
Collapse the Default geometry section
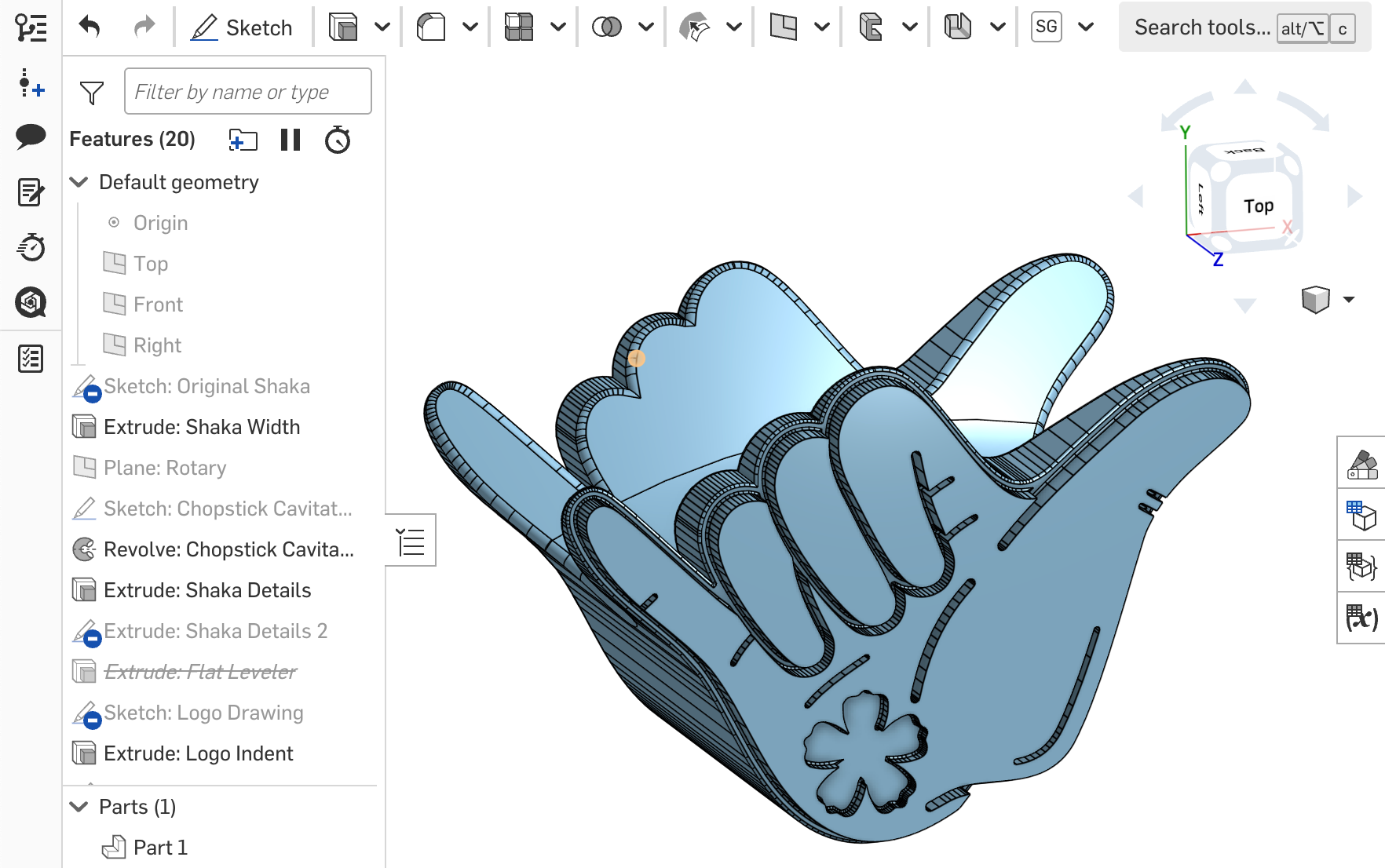pos(78,182)
